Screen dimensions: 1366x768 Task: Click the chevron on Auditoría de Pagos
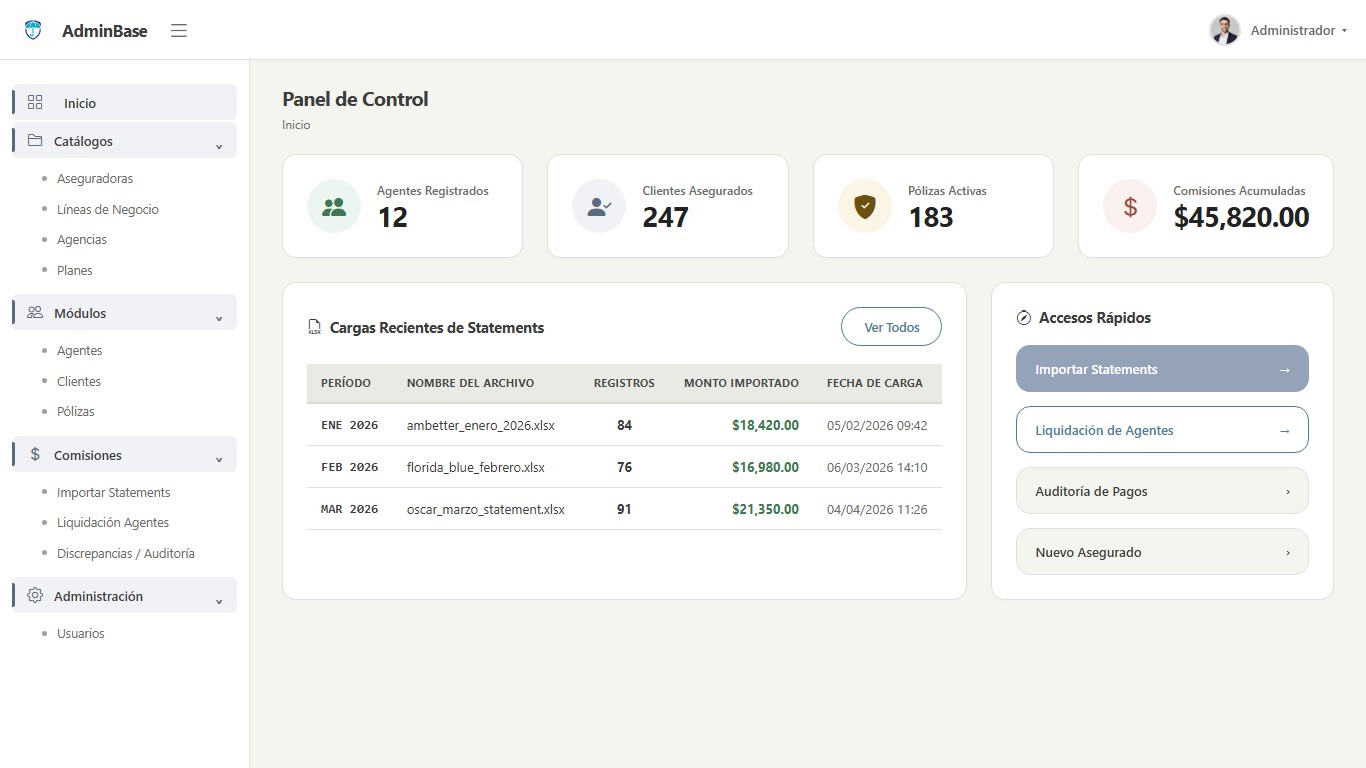[x=1287, y=492]
